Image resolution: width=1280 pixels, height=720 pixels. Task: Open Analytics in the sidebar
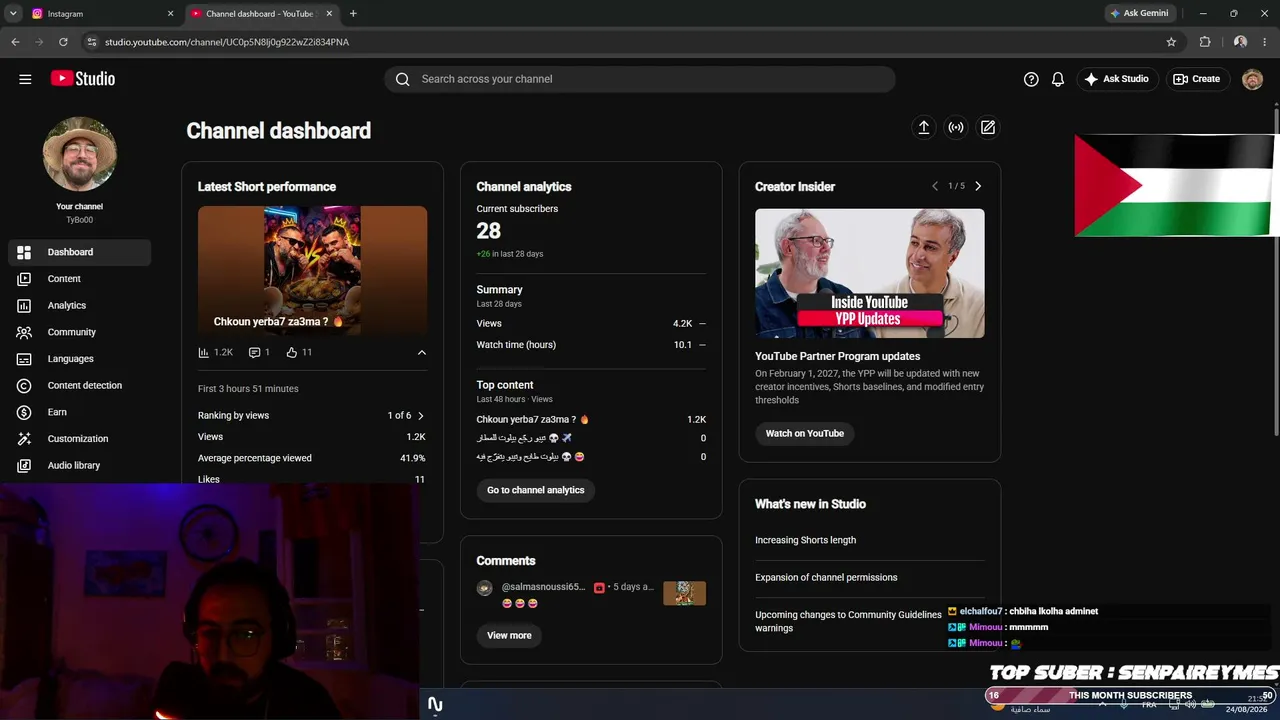80,306
